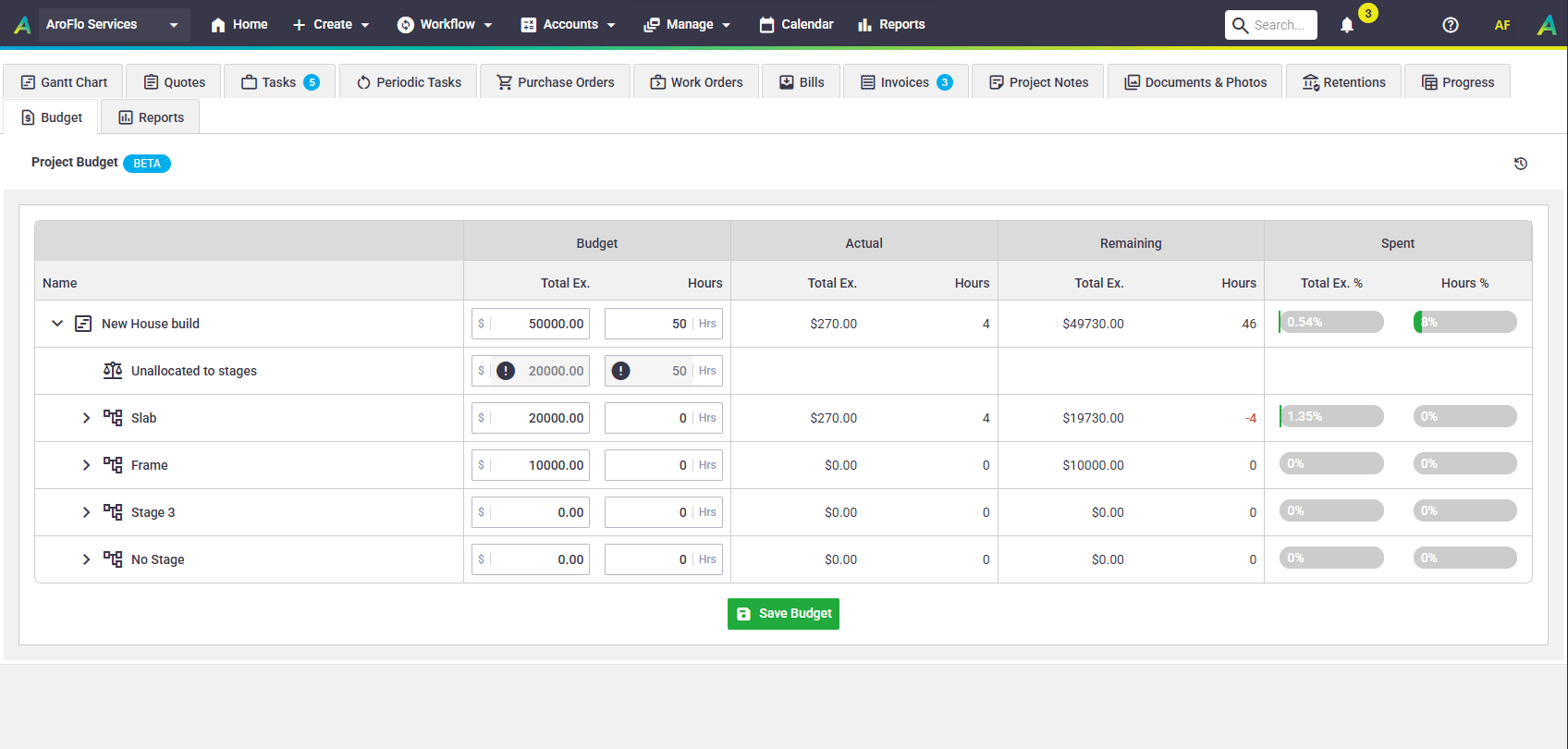Image resolution: width=1568 pixels, height=749 pixels.
Task: Expand the Frame stage row
Action: (86, 465)
